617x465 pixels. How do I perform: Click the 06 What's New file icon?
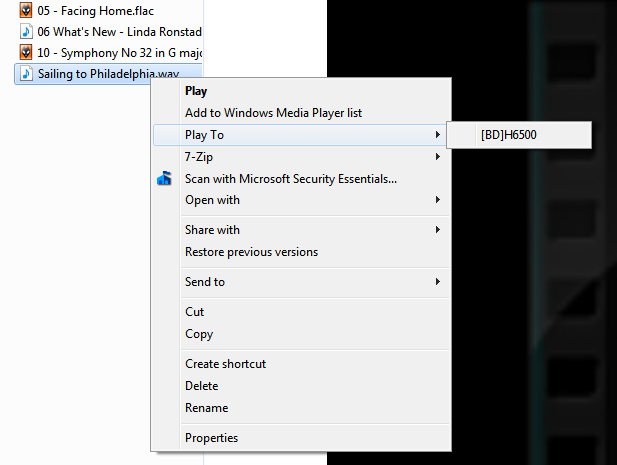[26, 31]
